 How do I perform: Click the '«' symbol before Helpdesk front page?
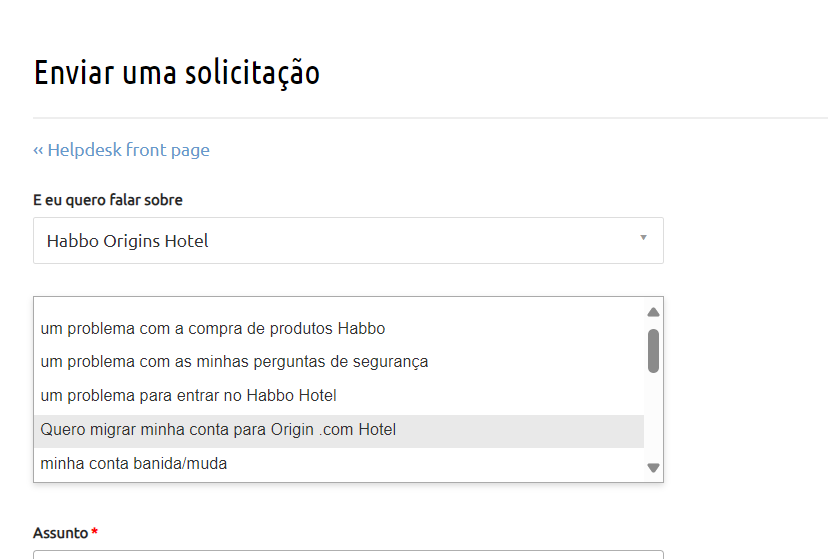(x=38, y=150)
